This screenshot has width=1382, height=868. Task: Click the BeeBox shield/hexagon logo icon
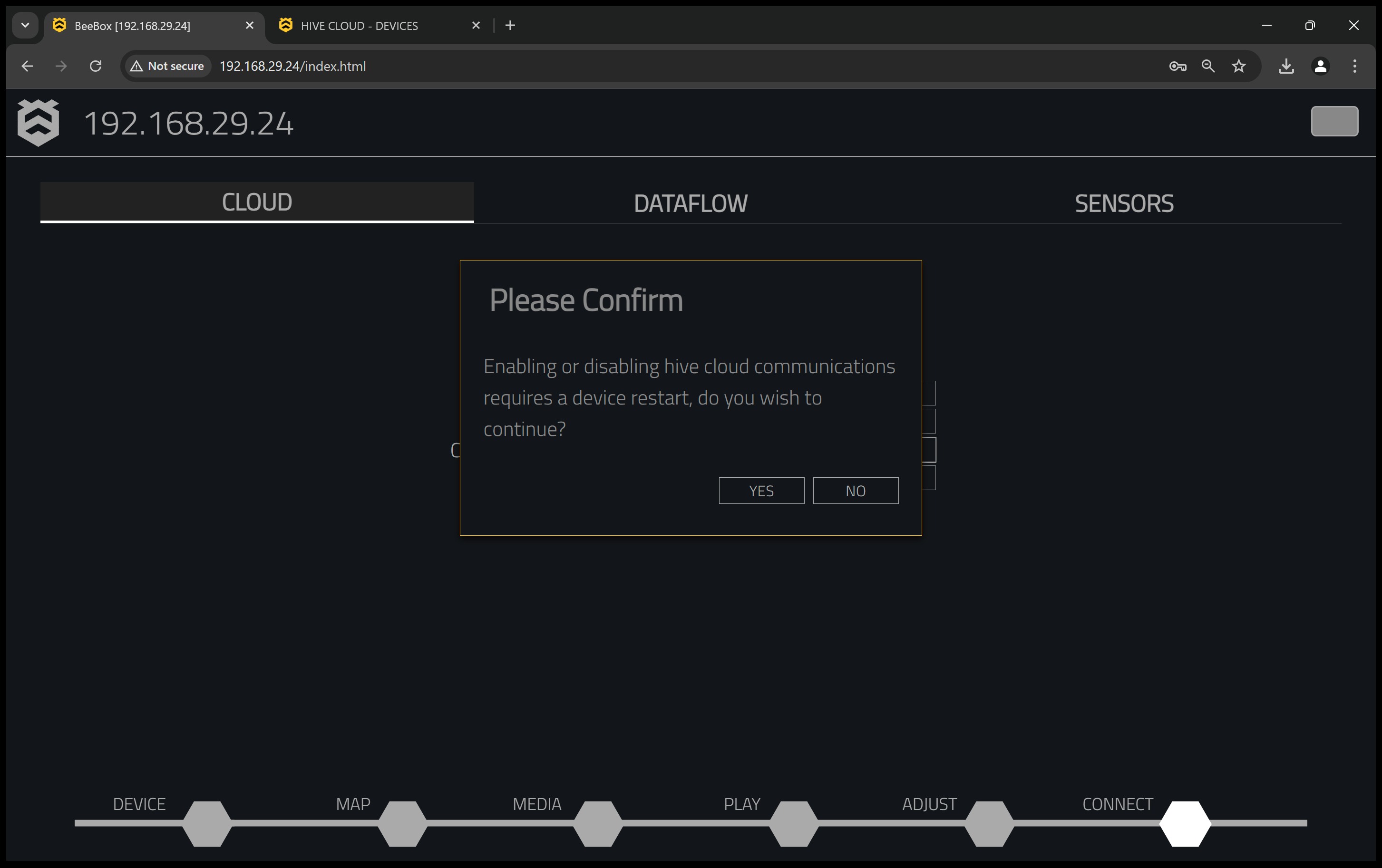[x=38, y=123]
